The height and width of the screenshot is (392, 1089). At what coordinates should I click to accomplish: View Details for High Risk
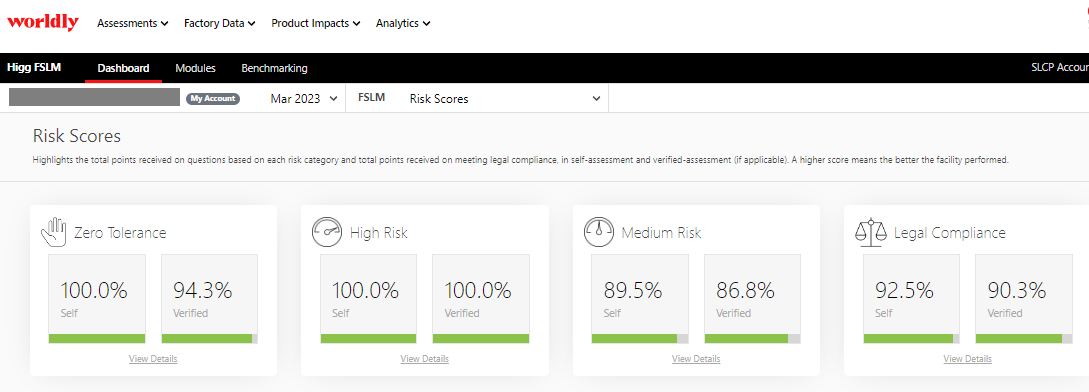click(424, 359)
